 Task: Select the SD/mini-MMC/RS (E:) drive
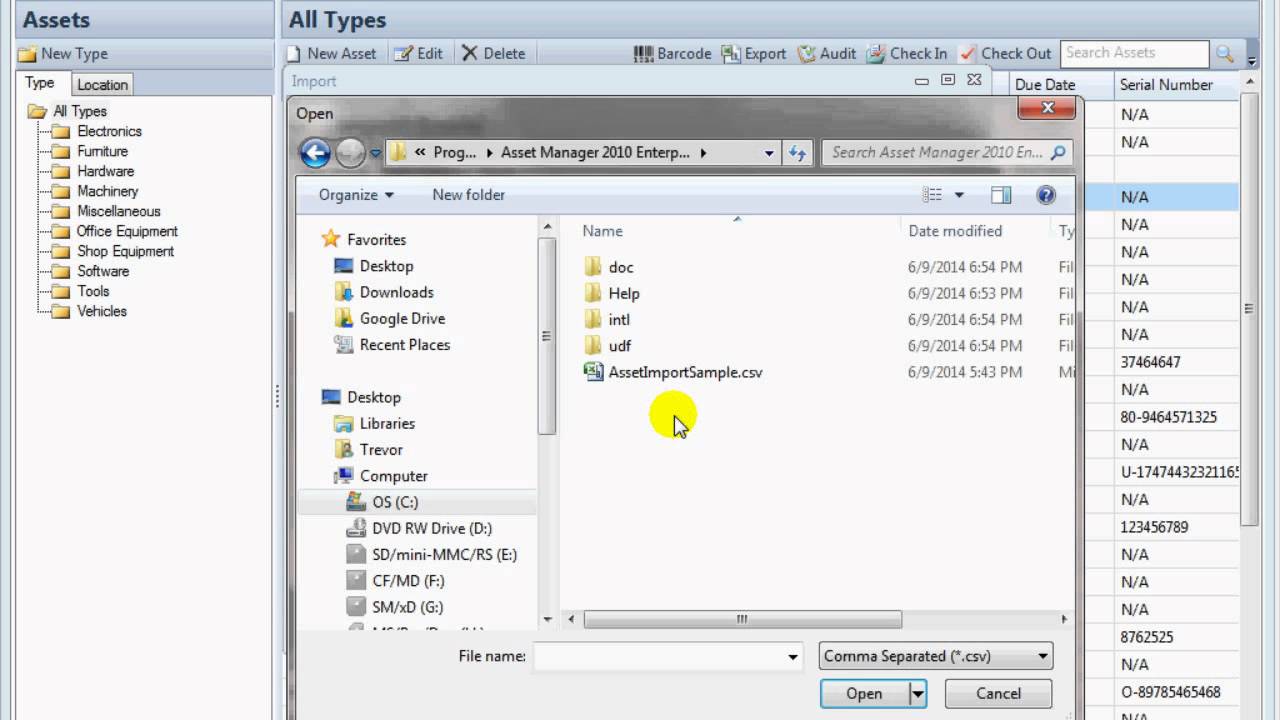coord(444,554)
